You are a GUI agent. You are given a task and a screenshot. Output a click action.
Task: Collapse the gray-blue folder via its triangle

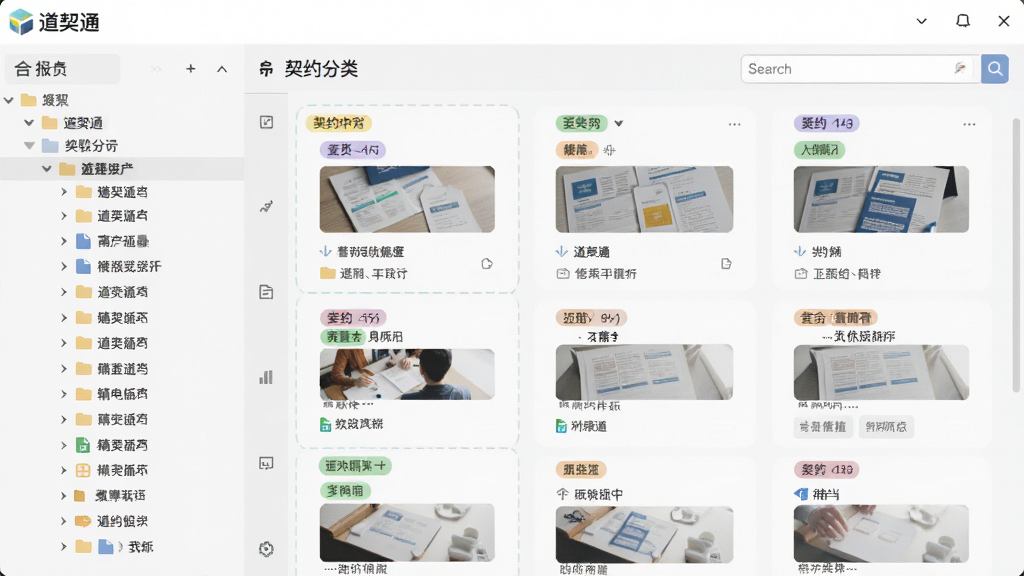pos(29,146)
